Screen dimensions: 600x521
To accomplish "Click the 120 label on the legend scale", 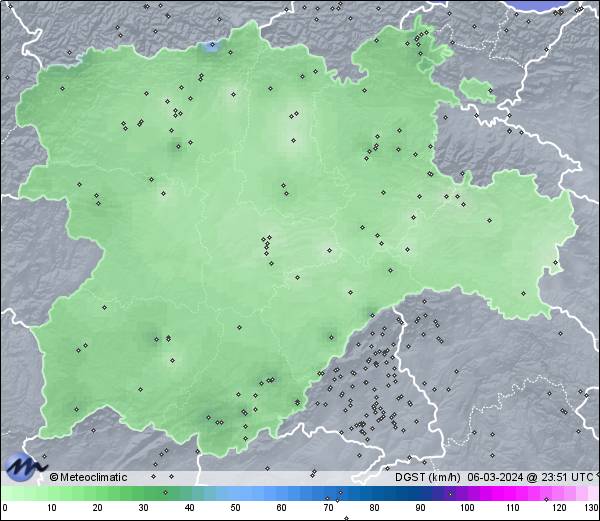I will (558, 508).
